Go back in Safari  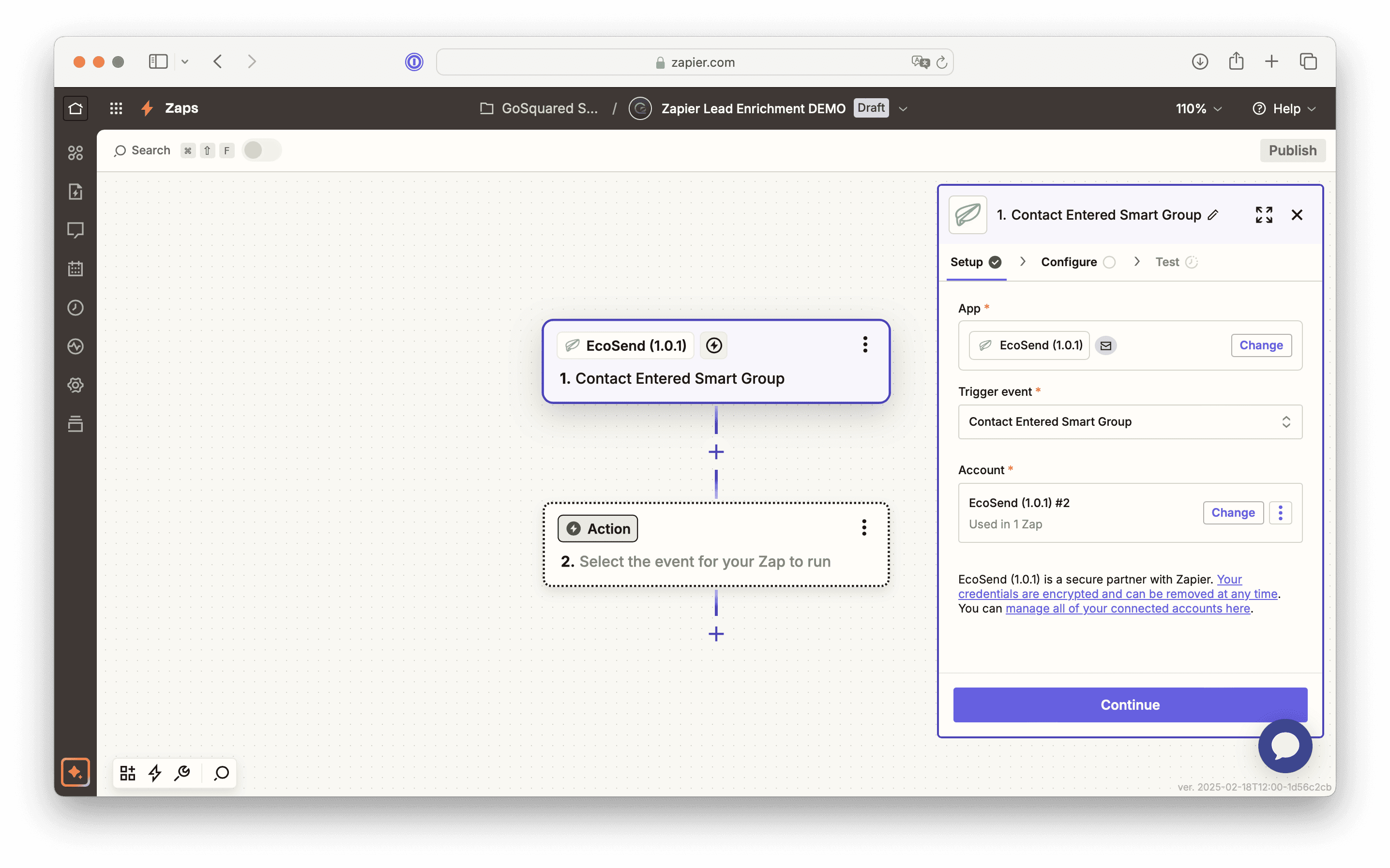click(x=218, y=61)
